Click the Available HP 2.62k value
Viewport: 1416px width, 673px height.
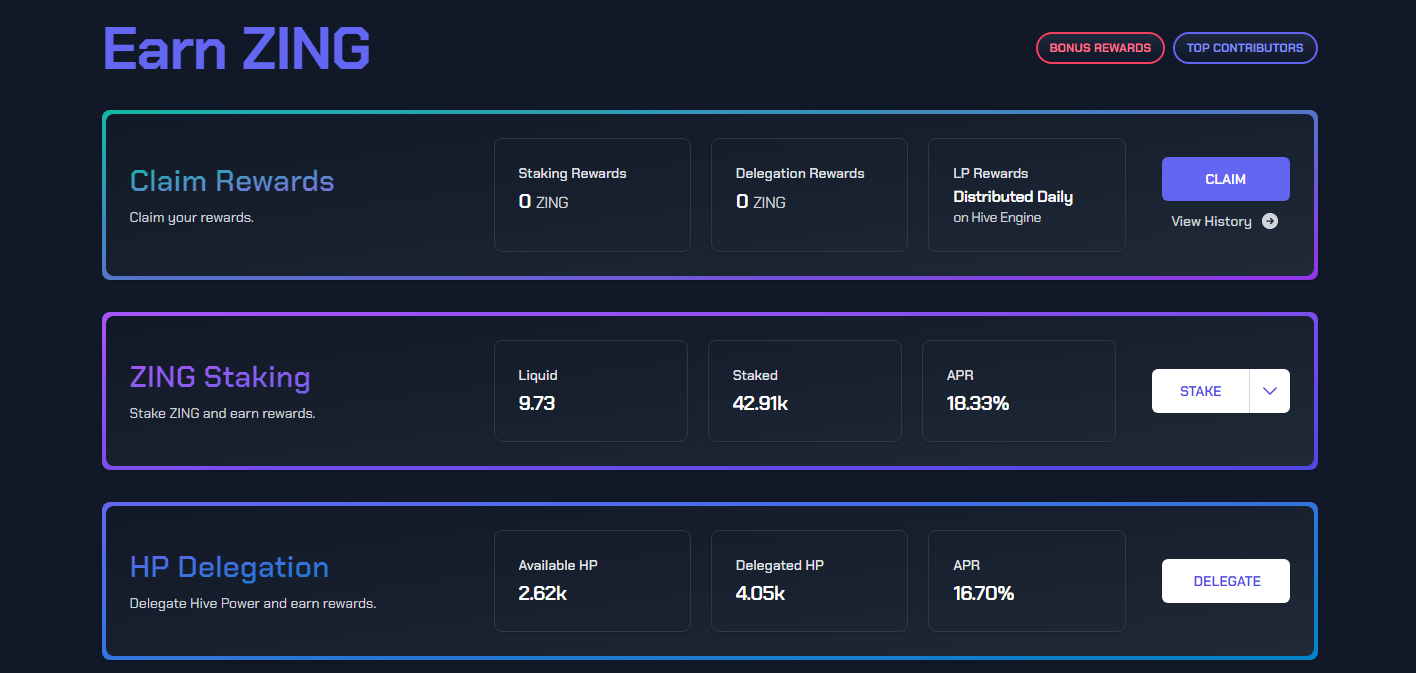pyautogui.click(x=543, y=593)
